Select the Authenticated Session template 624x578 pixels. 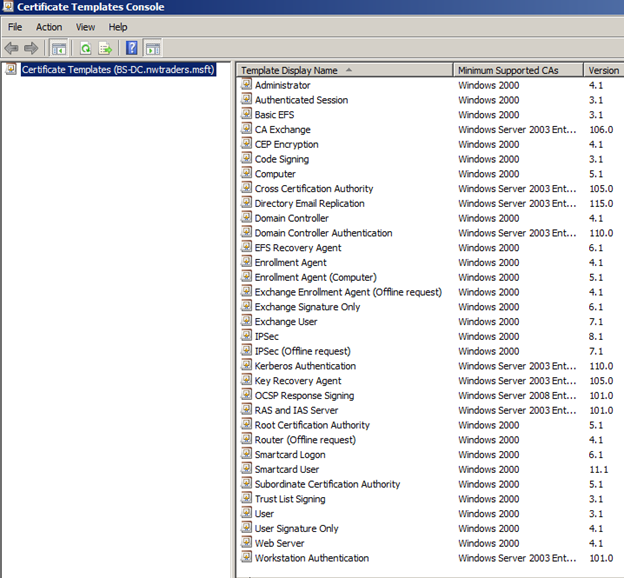click(301, 100)
